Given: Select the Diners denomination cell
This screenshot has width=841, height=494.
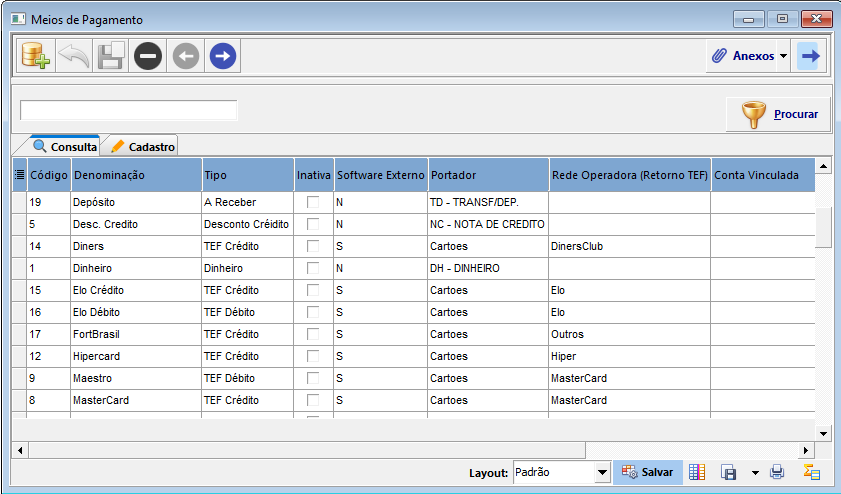Looking at the screenshot, I should click(x=136, y=246).
